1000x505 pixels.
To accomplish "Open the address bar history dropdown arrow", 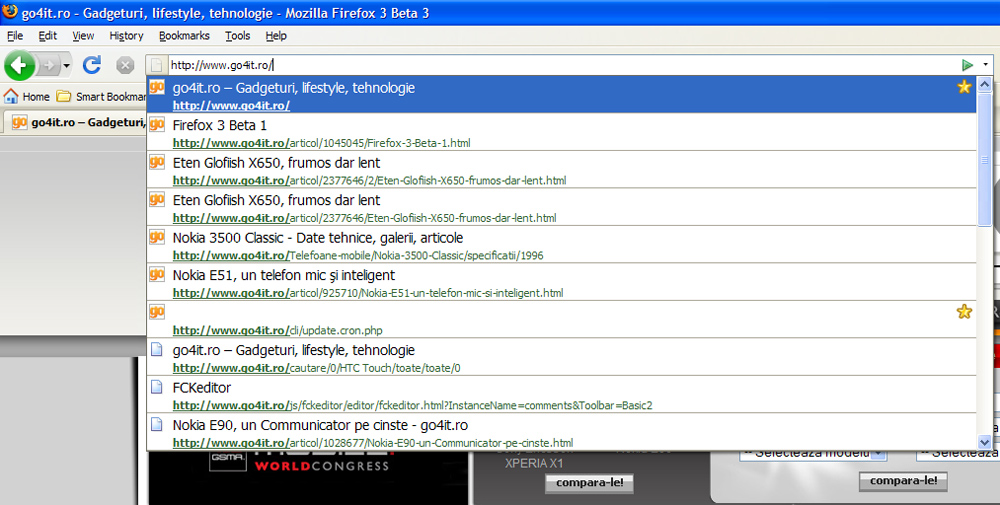I will (985, 64).
